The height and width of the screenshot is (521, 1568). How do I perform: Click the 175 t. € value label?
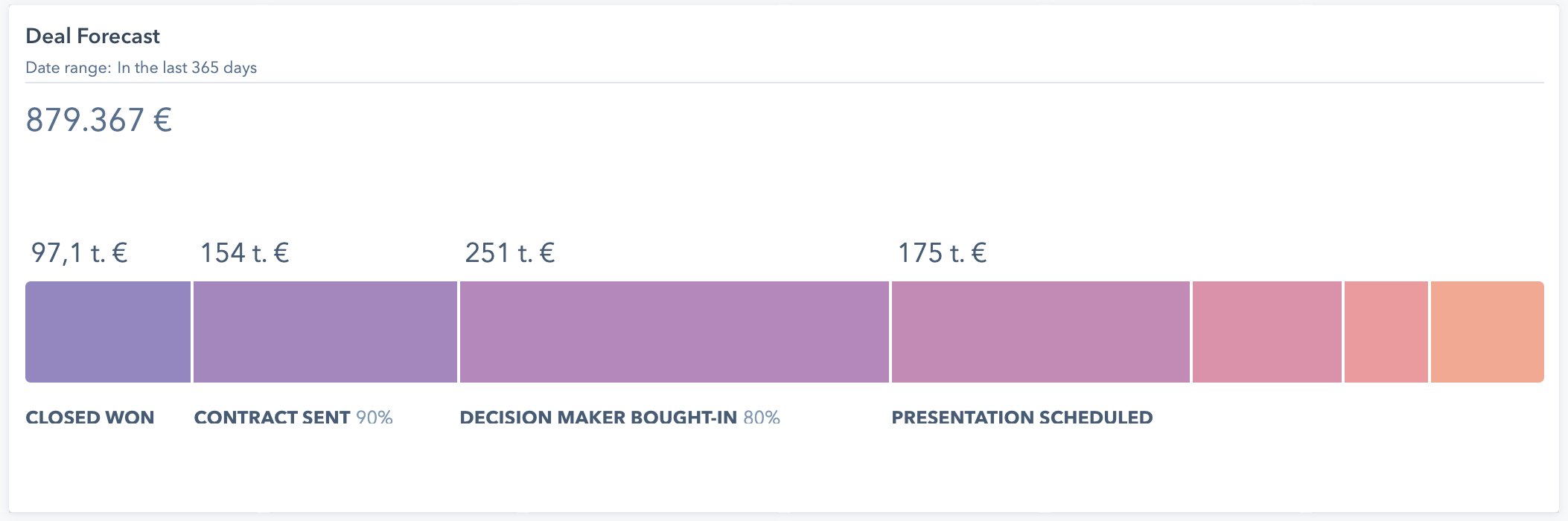point(942,253)
